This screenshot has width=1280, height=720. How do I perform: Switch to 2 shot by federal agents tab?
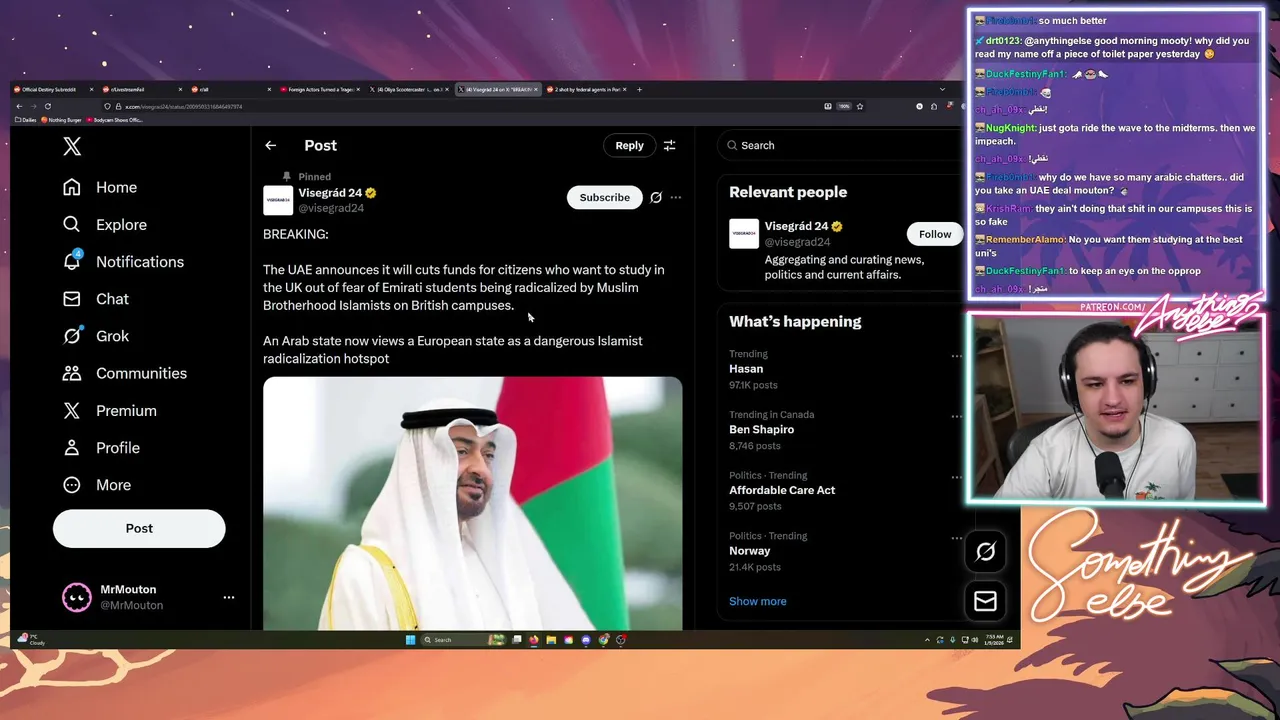(x=586, y=89)
